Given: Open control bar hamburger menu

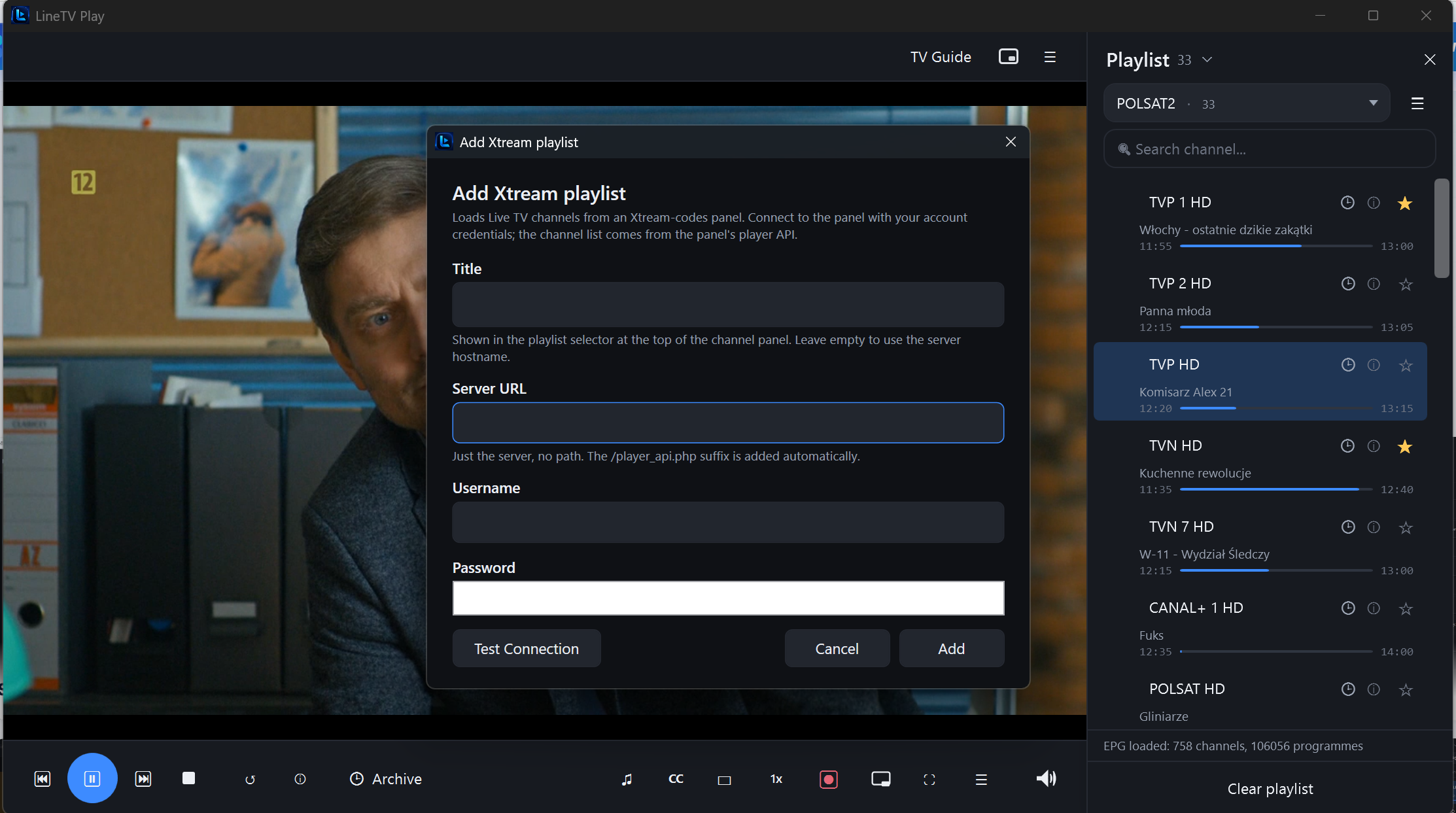Looking at the screenshot, I should (x=981, y=779).
